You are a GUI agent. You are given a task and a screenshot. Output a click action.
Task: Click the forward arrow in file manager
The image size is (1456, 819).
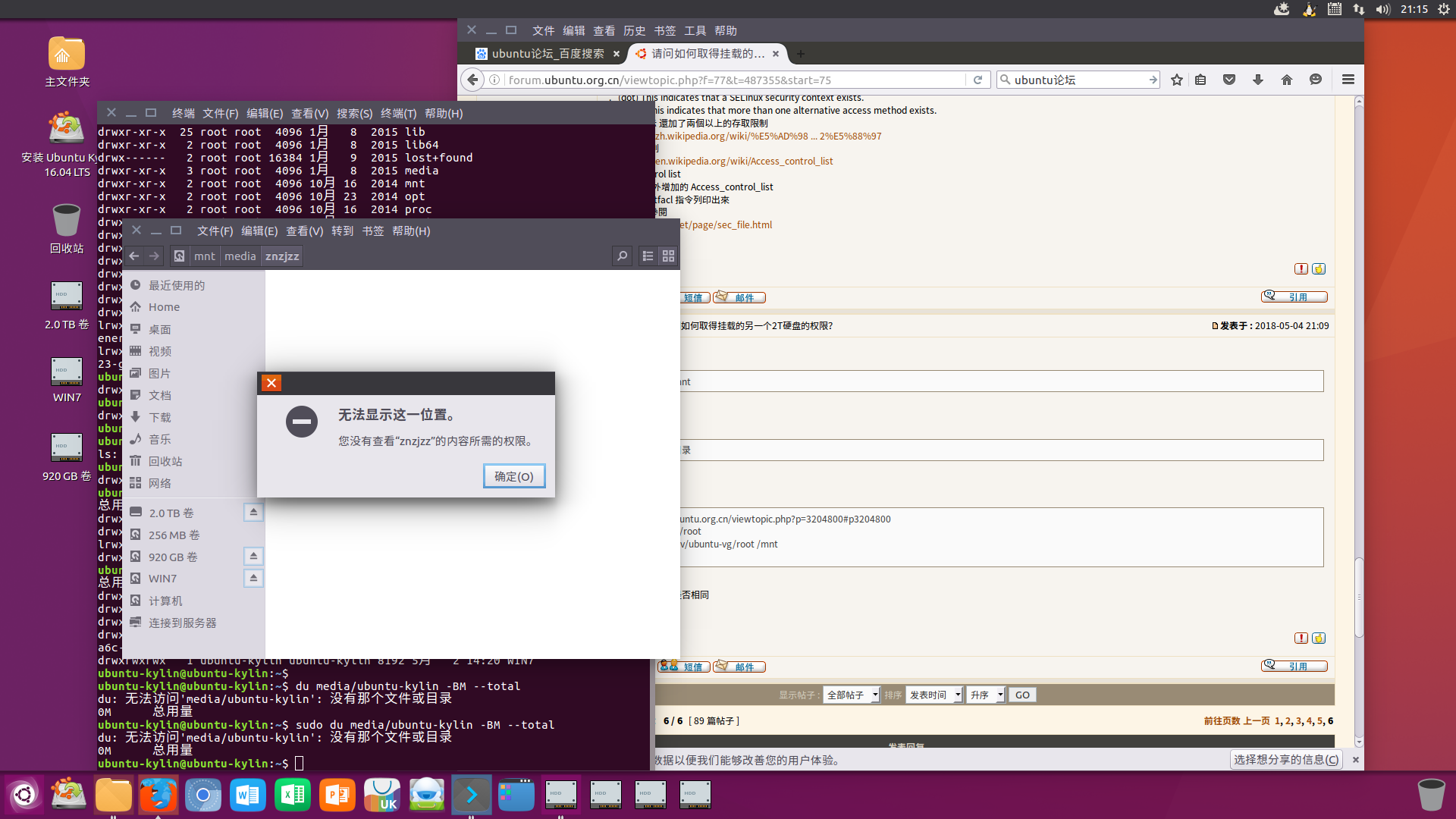coord(154,256)
